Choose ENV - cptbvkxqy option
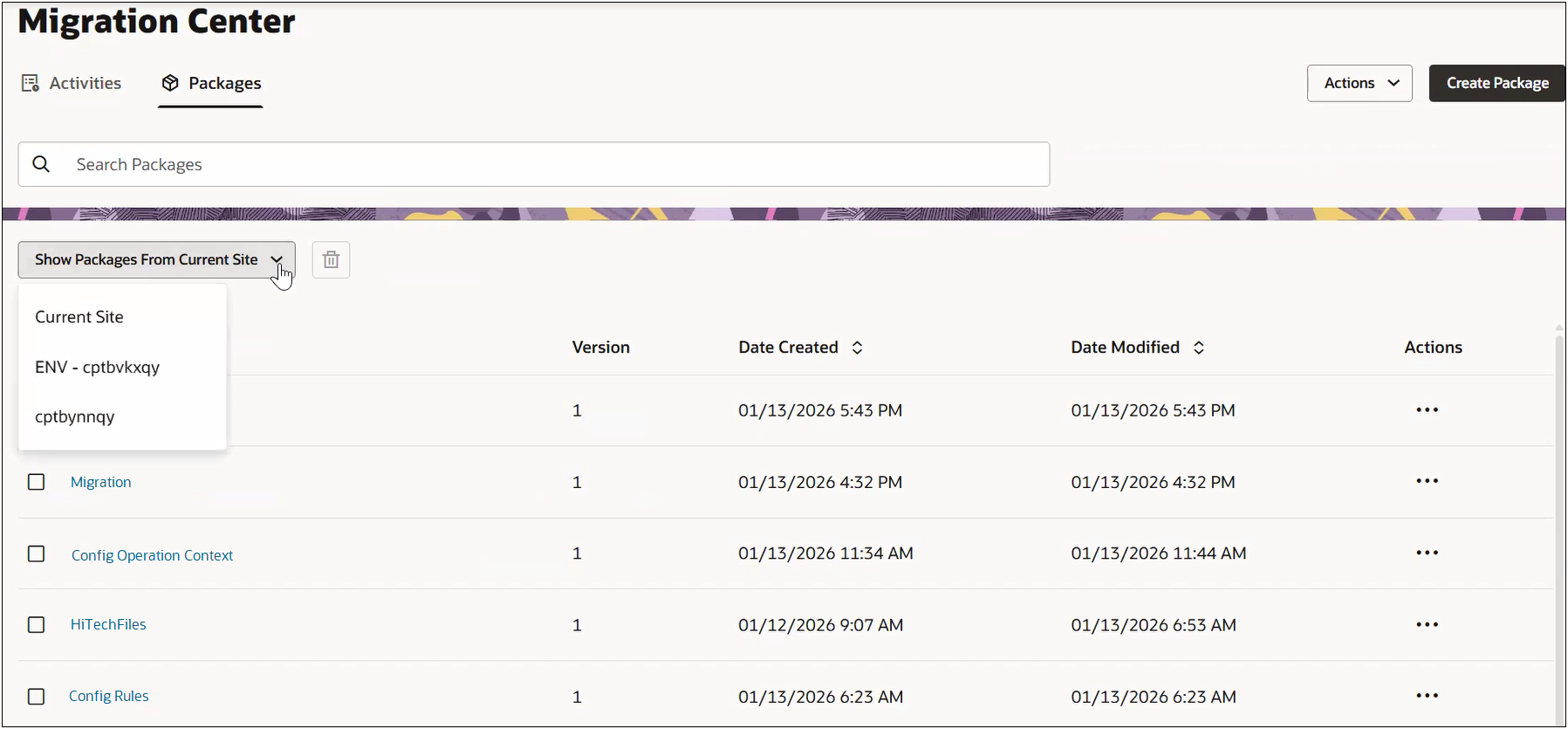The width and height of the screenshot is (1568, 729). (x=122, y=367)
